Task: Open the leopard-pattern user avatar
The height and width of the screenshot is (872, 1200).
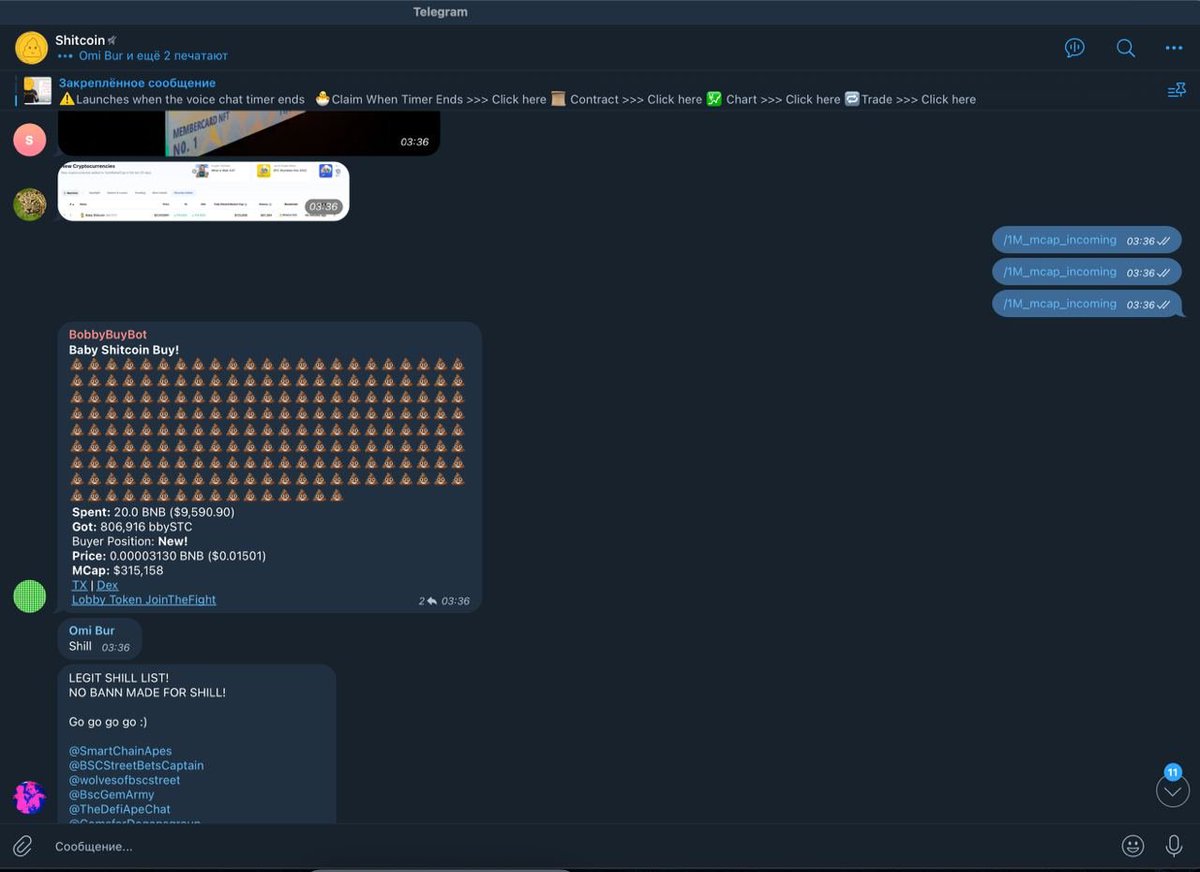Action: point(29,204)
